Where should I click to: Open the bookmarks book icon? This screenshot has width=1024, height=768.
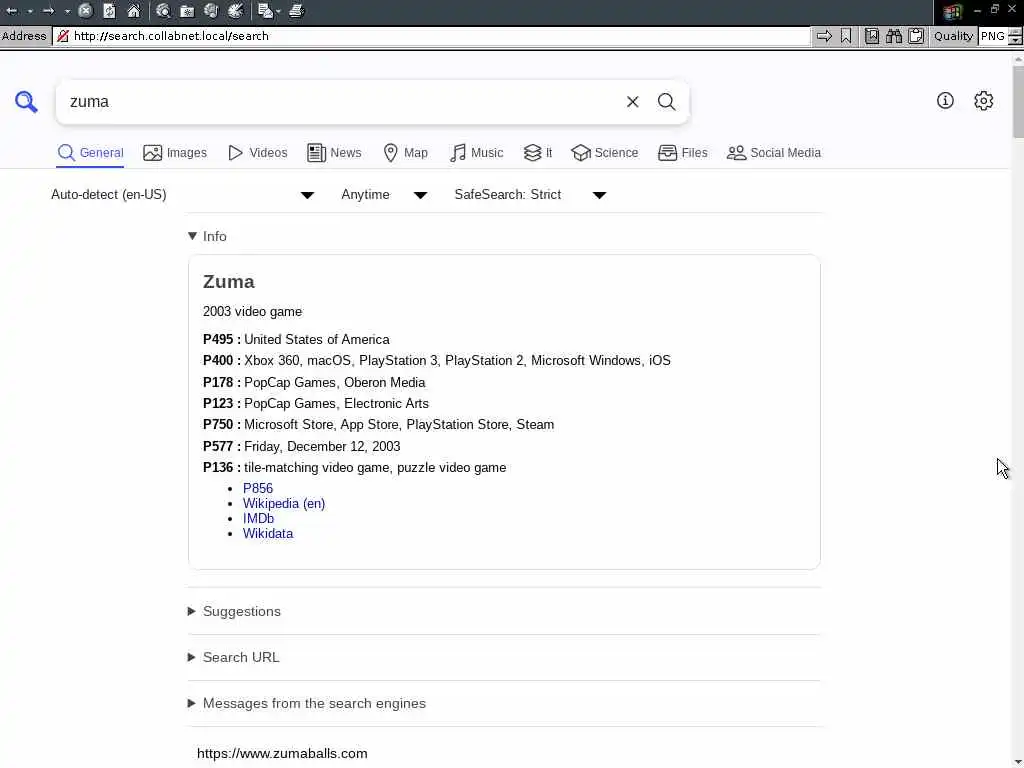click(x=872, y=36)
